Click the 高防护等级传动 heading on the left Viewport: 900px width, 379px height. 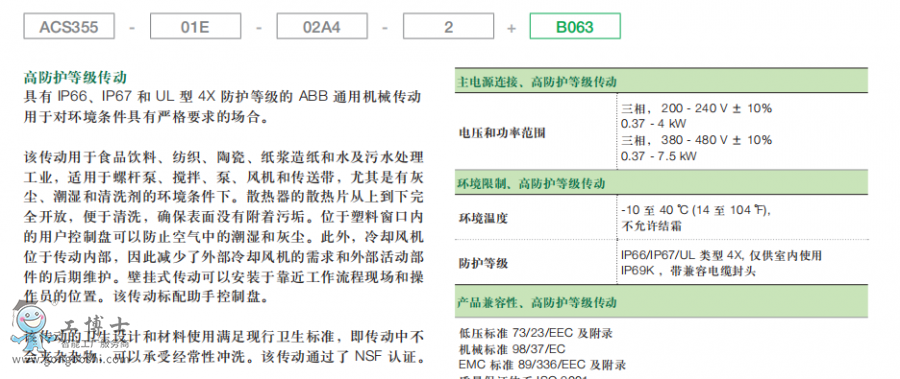pyautogui.click(x=75, y=77)
